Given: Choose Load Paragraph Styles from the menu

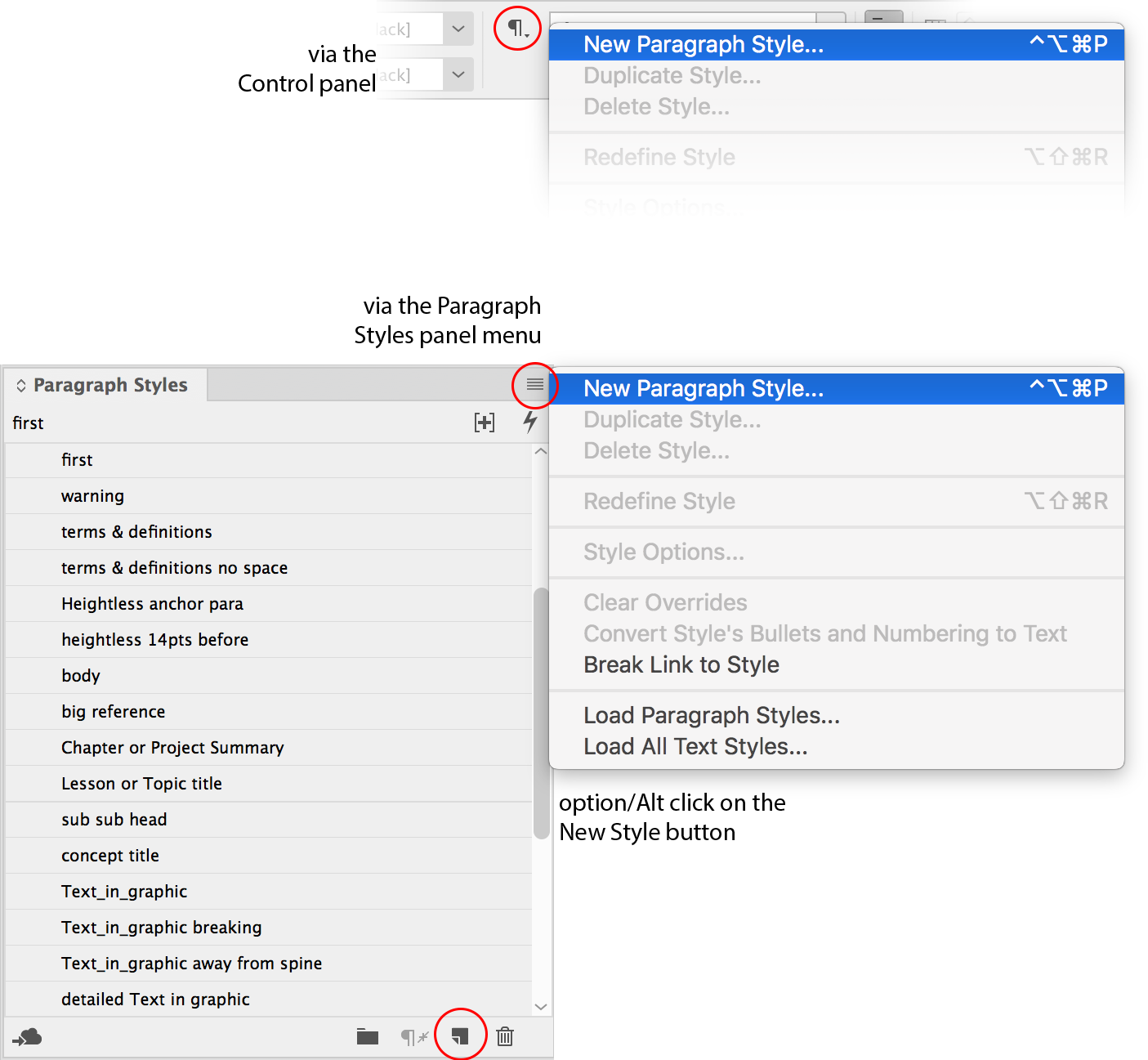Looking at the screenshot, I should coord(711,716).
